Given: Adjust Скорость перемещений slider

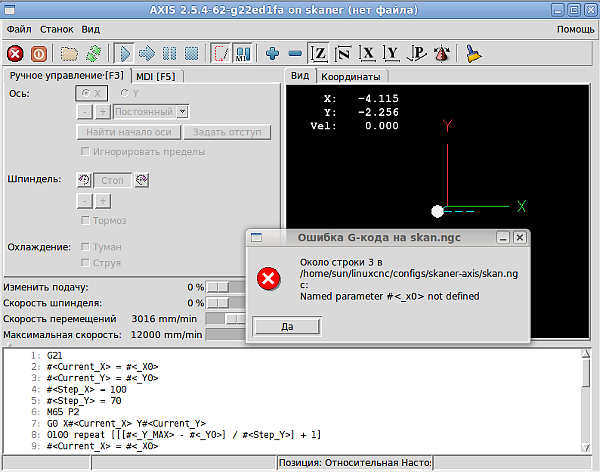Looking at the screenshot, I should [x=236, y=319].
